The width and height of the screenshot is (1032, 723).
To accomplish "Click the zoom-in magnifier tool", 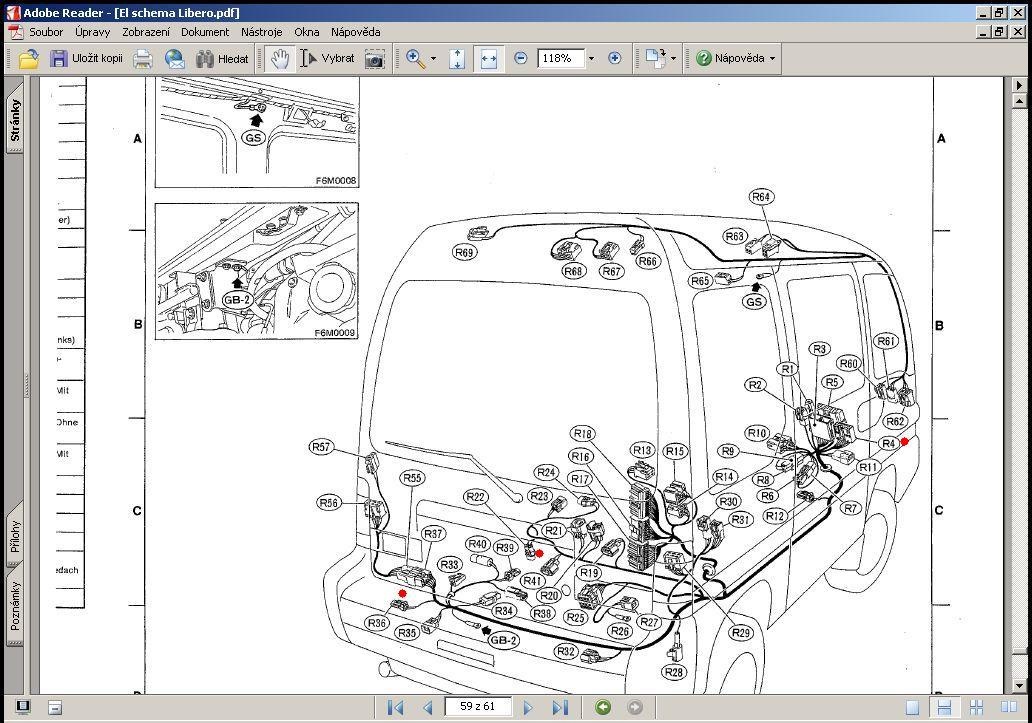I will pyautogui.click(x=415, y=59).
